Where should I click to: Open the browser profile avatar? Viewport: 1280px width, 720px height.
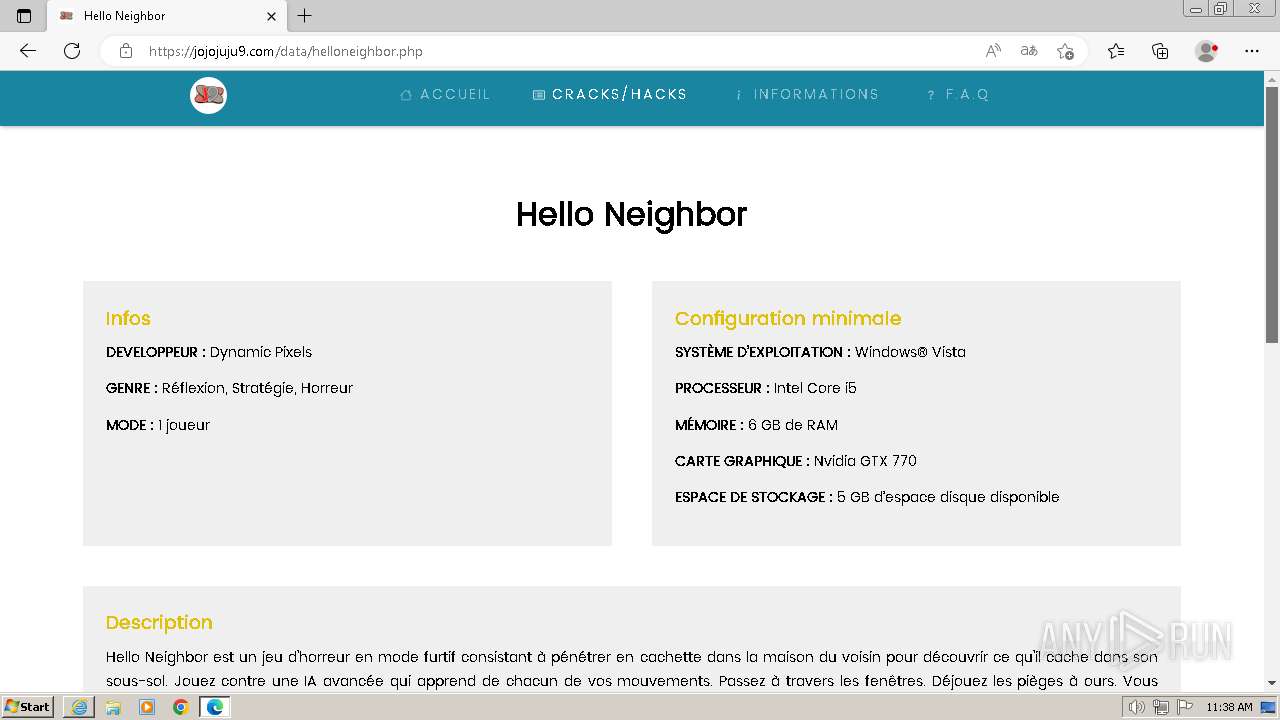pyautogui.click(x=1207, y=51)
